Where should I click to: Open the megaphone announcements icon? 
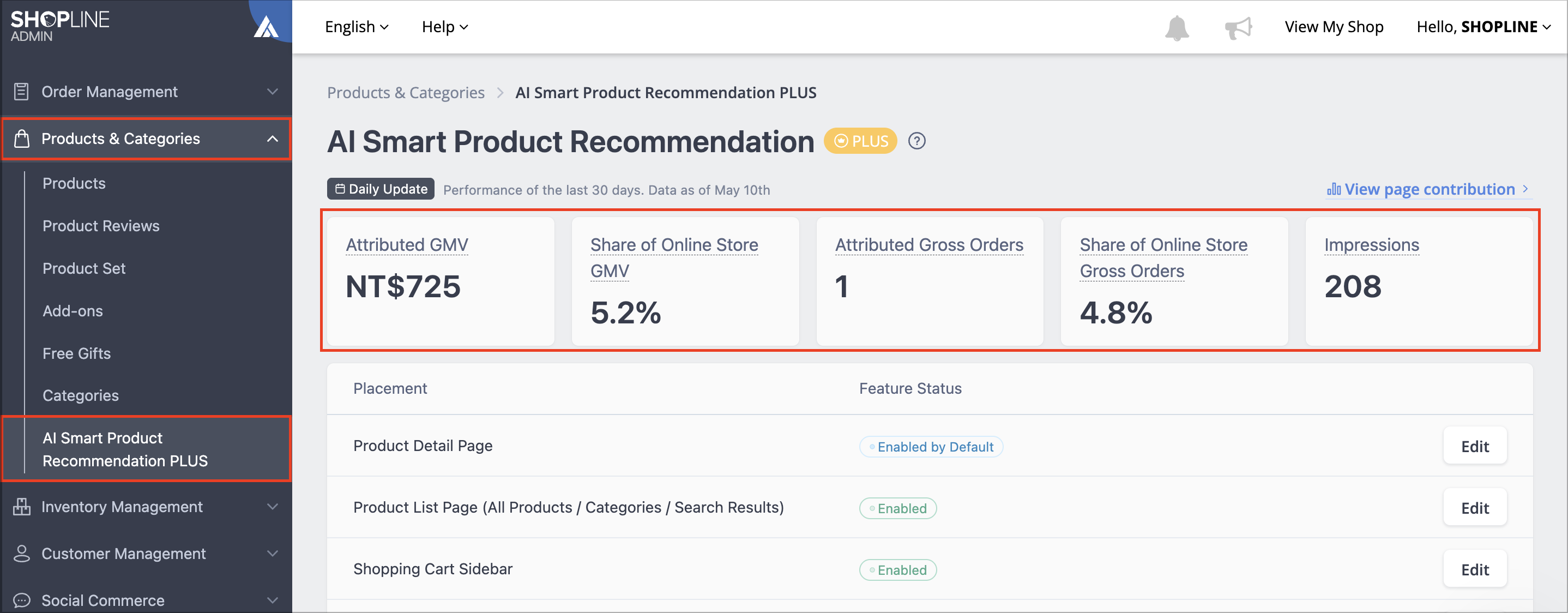(x=1238, y=27)
